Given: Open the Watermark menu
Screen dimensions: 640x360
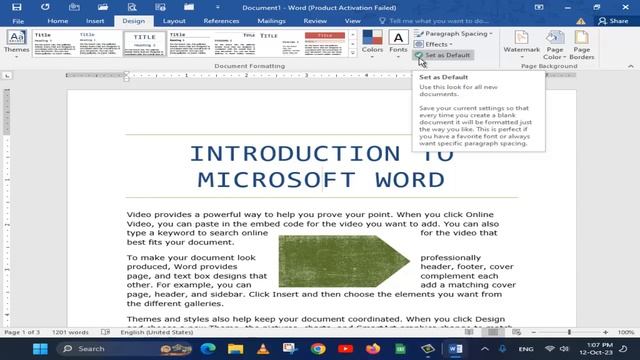Looking at the screenshot, I should [521, 44].
